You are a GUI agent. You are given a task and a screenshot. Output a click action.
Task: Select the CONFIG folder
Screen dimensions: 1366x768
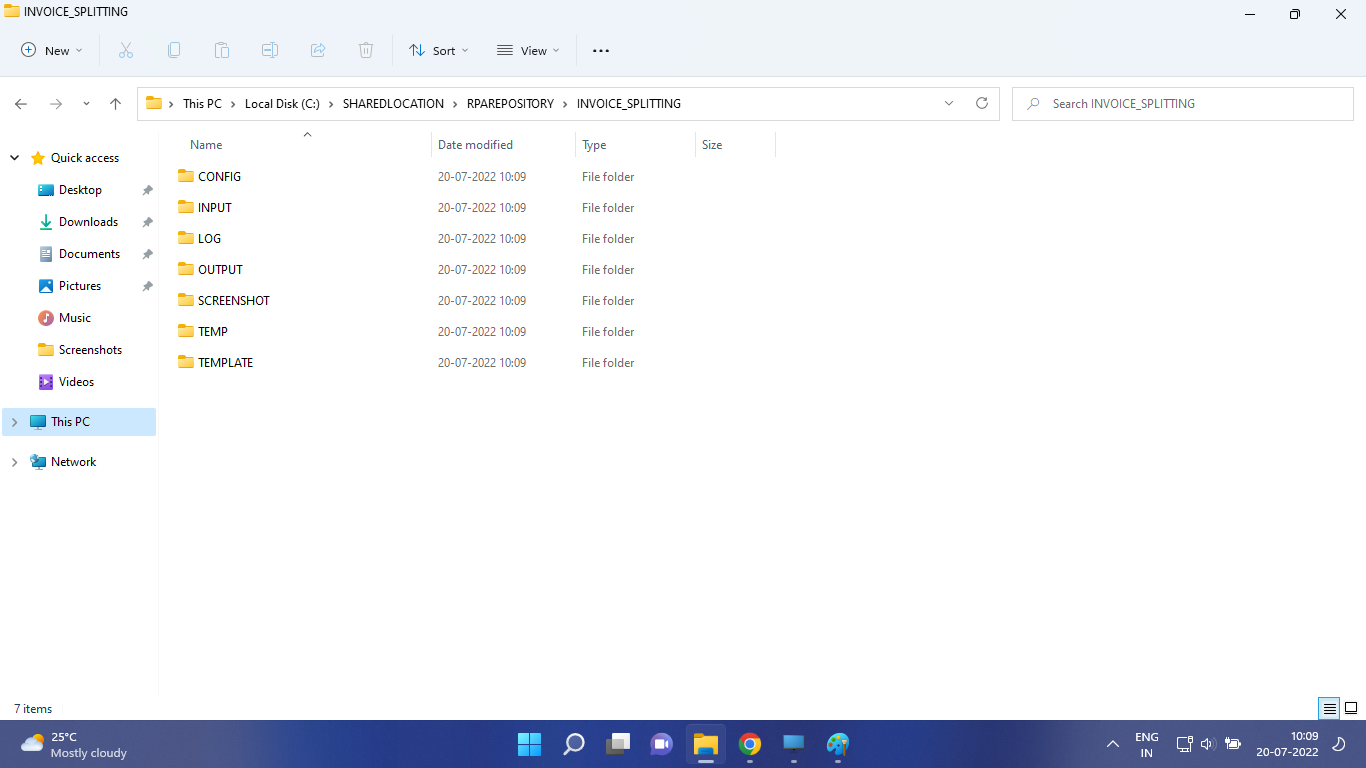click(219, 177)
